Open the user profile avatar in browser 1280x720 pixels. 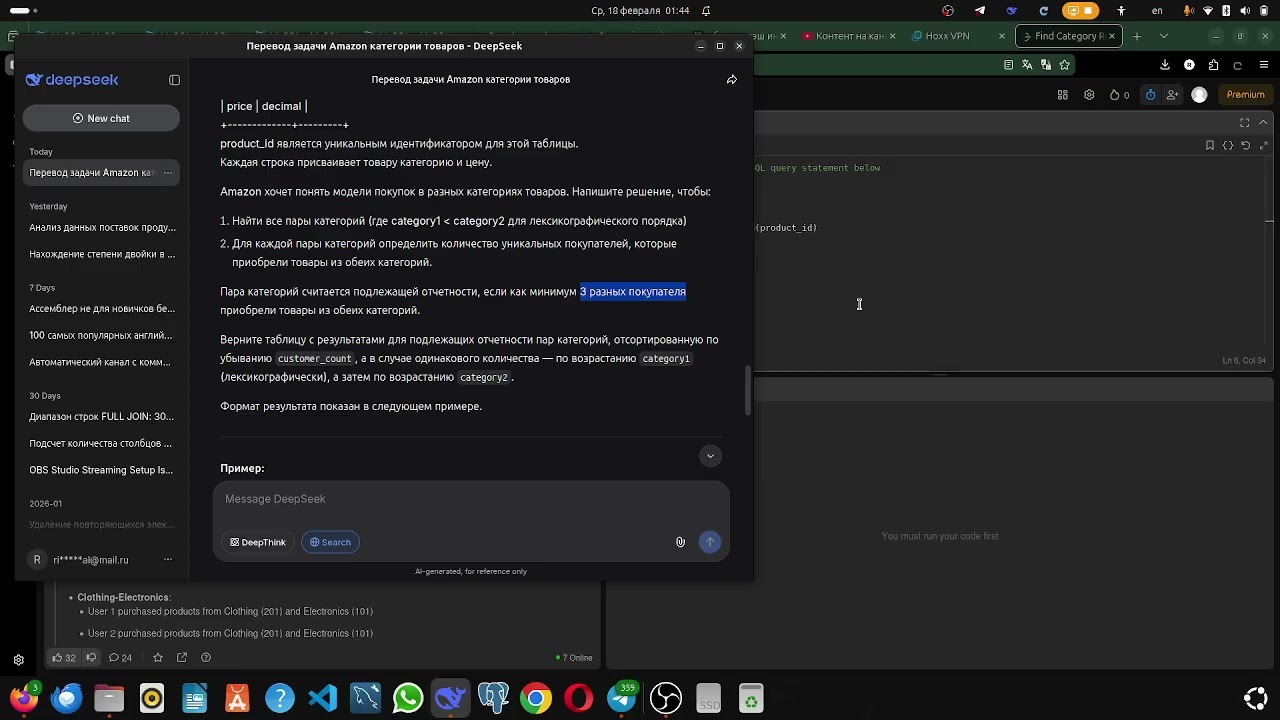[1199, 95]
